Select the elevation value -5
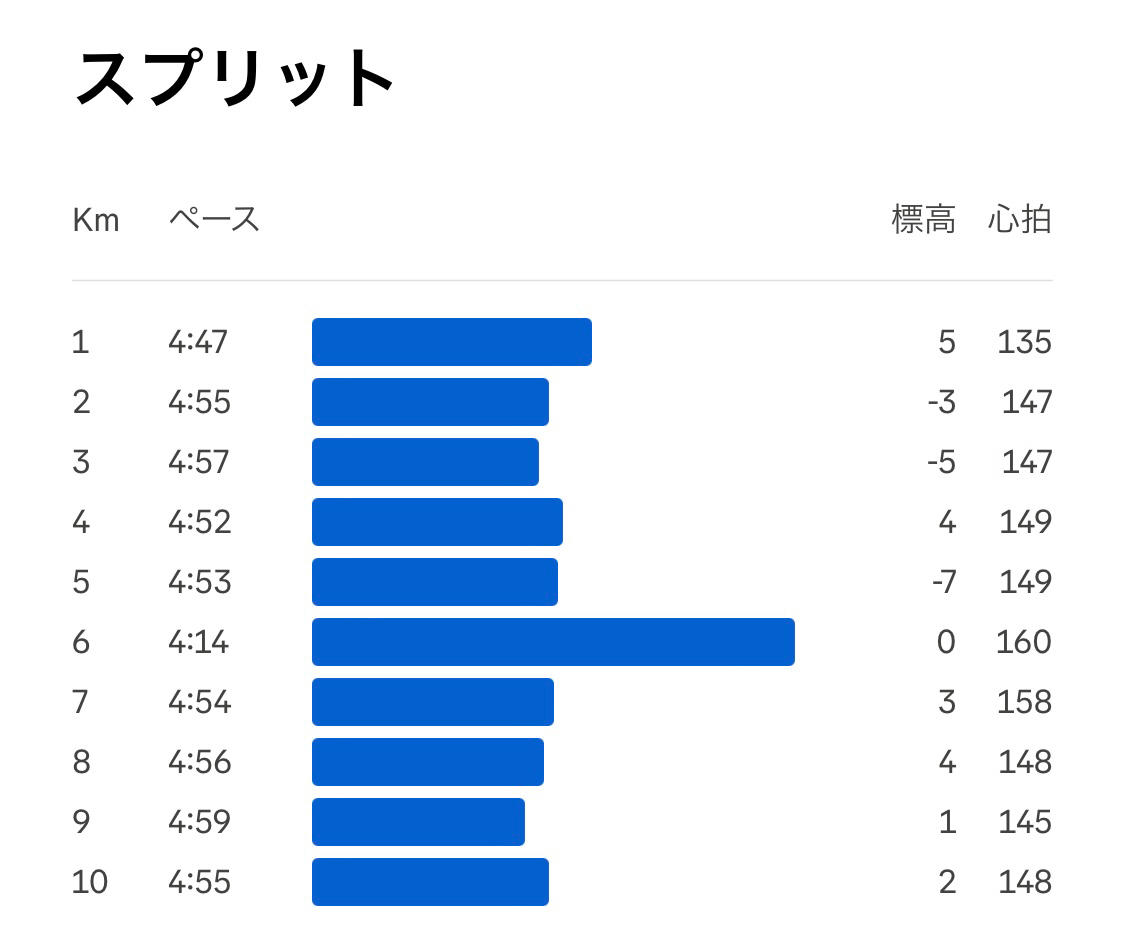The height and width of the screenshot is (928, 1125). coord(941,461)
